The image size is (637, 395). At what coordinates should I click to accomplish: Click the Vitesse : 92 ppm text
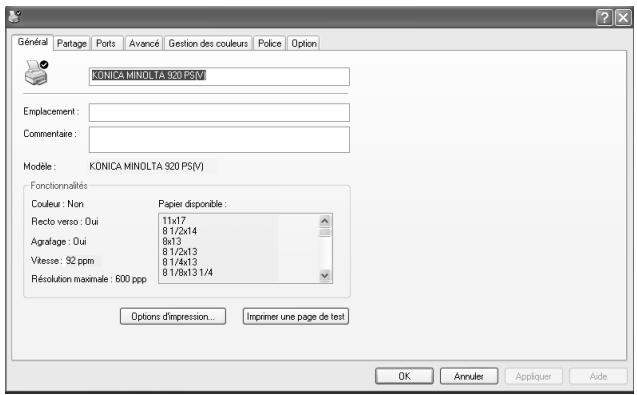coord(63,260)
